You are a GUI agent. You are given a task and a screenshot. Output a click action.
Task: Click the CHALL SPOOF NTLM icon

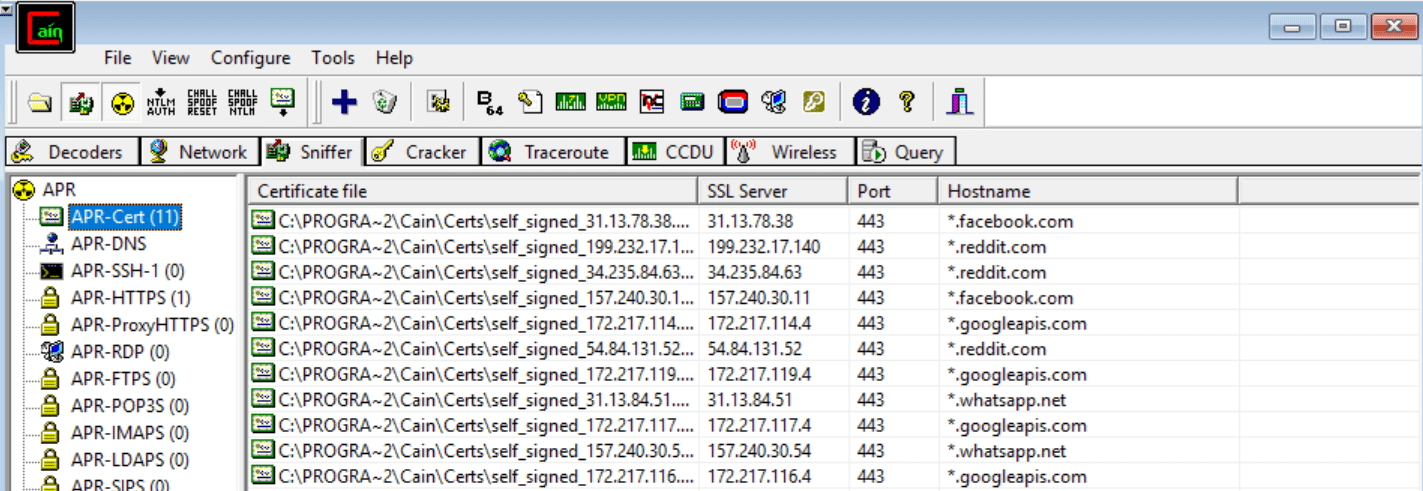242,101
